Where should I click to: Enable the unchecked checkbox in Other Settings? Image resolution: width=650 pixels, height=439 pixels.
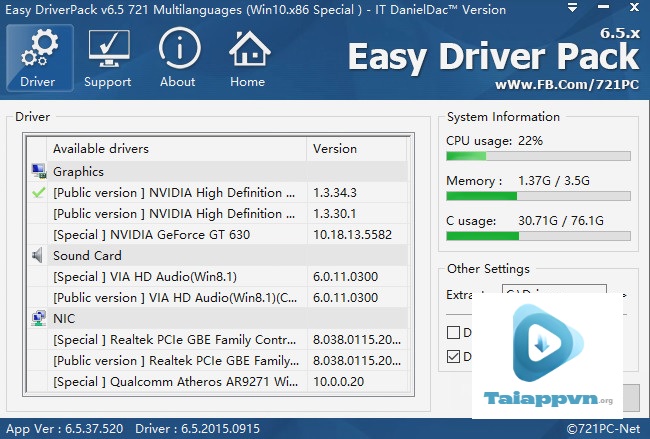(454, 333)
